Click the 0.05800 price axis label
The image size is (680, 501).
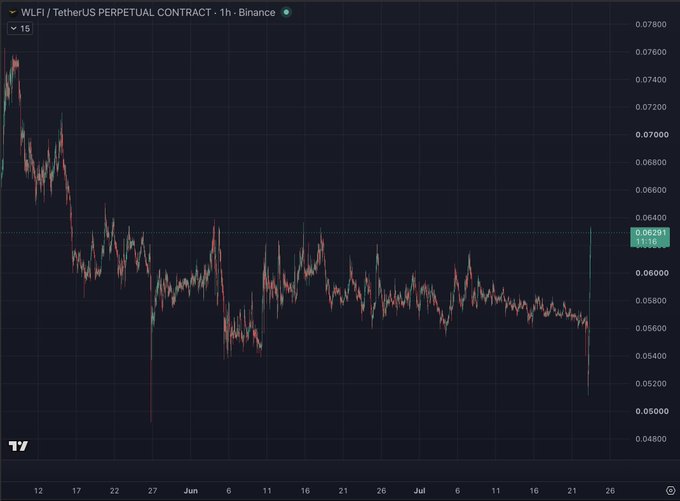(651, 301)
